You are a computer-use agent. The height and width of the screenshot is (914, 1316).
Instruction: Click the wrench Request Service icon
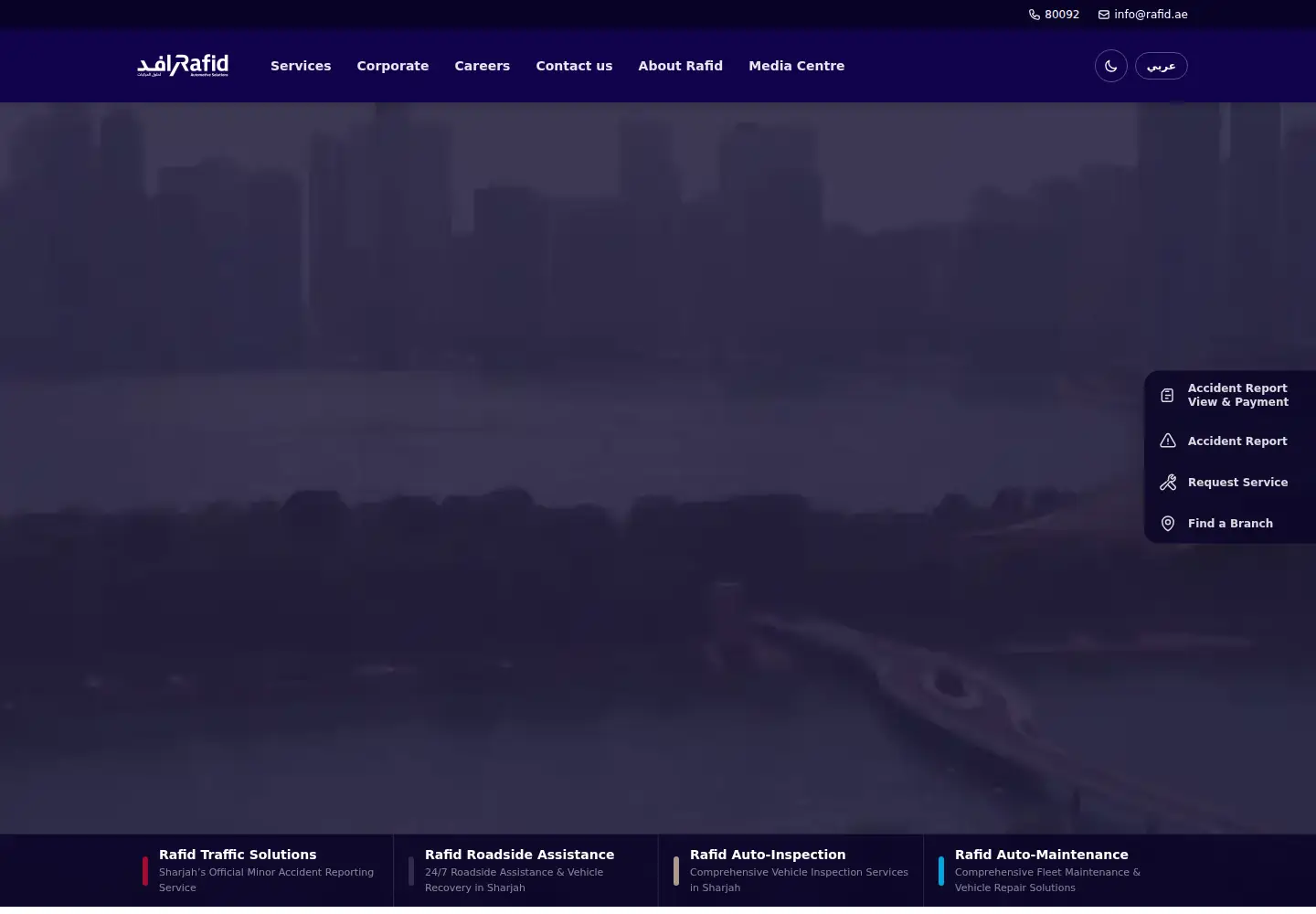click(x=1168, y=483)
